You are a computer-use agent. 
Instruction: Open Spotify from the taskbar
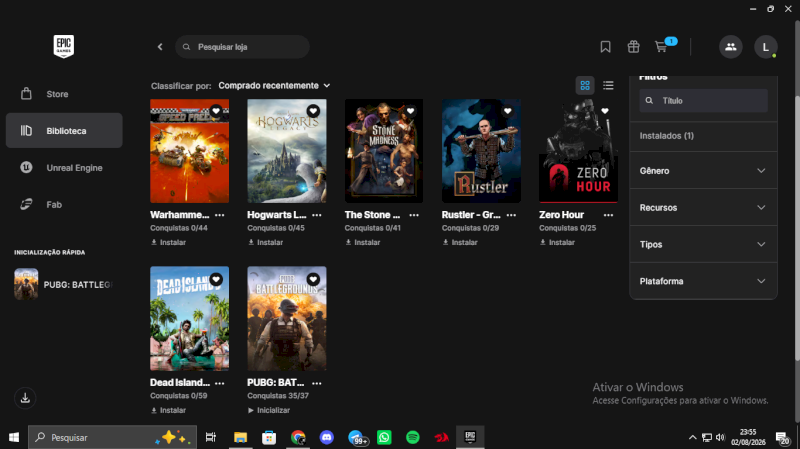(413, 437)
